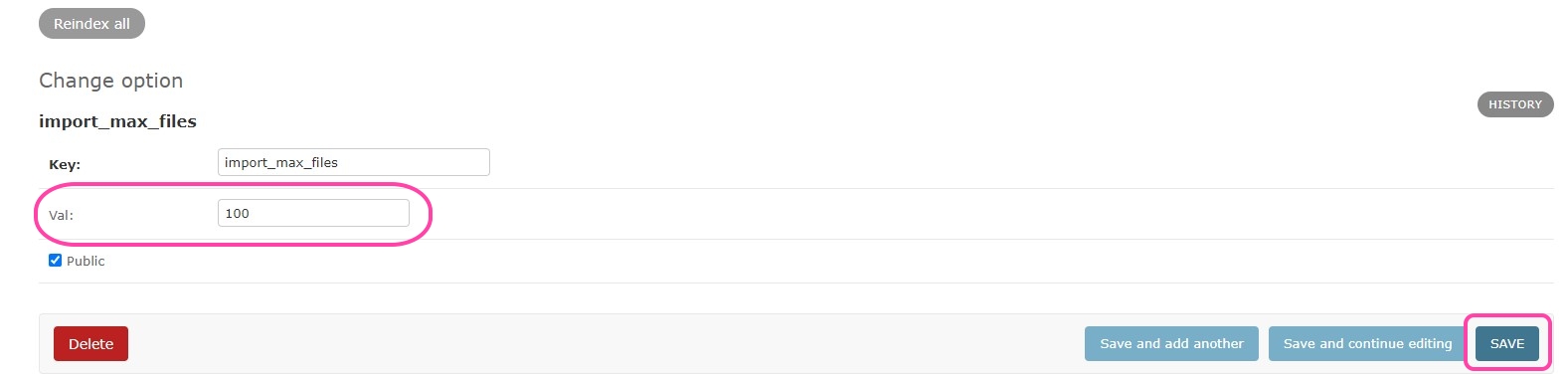Click the Change option heading

pyautogui.click(x=110, y=81)
